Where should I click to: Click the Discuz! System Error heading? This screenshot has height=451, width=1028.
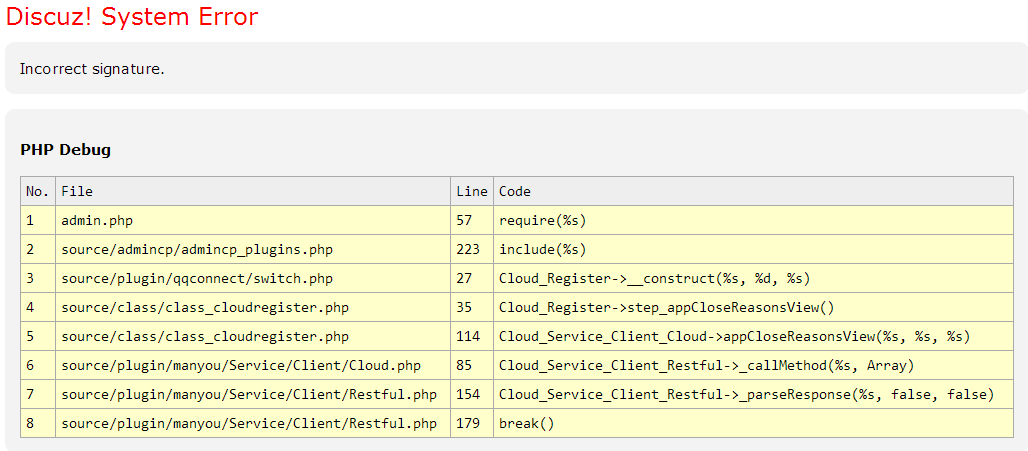tap(132, 17)
